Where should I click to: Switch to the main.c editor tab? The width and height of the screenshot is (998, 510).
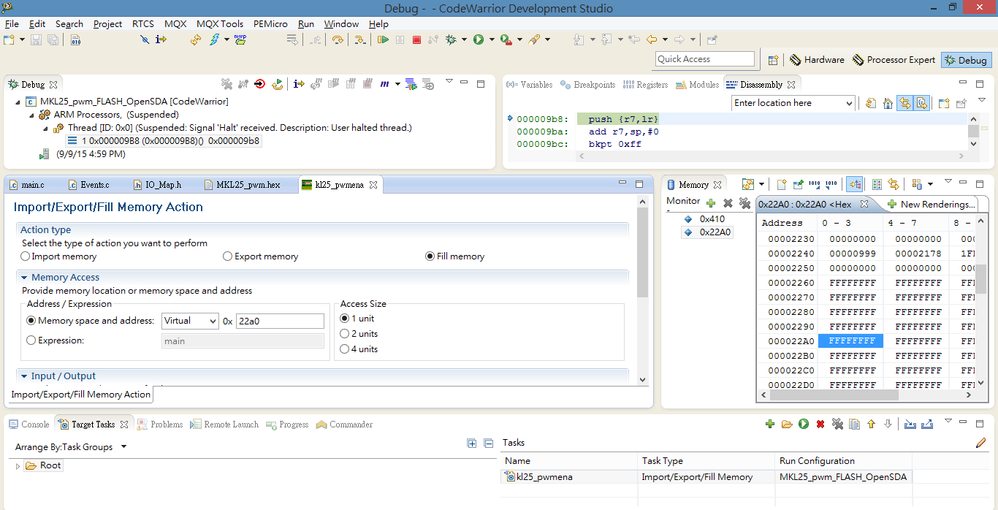point(27,185)
